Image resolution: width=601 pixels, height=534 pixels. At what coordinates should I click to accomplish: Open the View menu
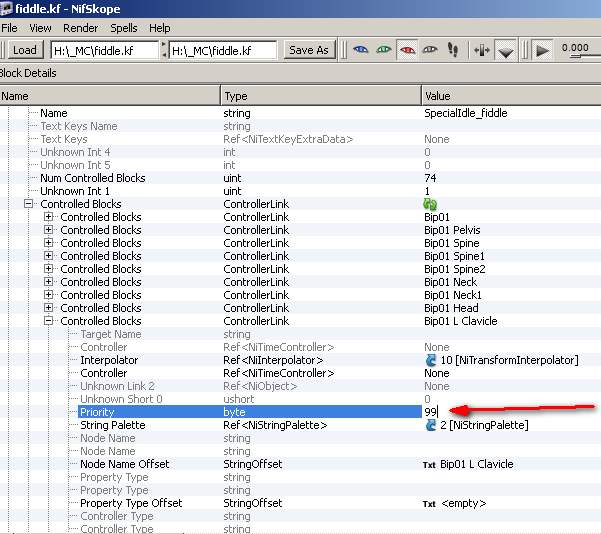pos(40,28)
